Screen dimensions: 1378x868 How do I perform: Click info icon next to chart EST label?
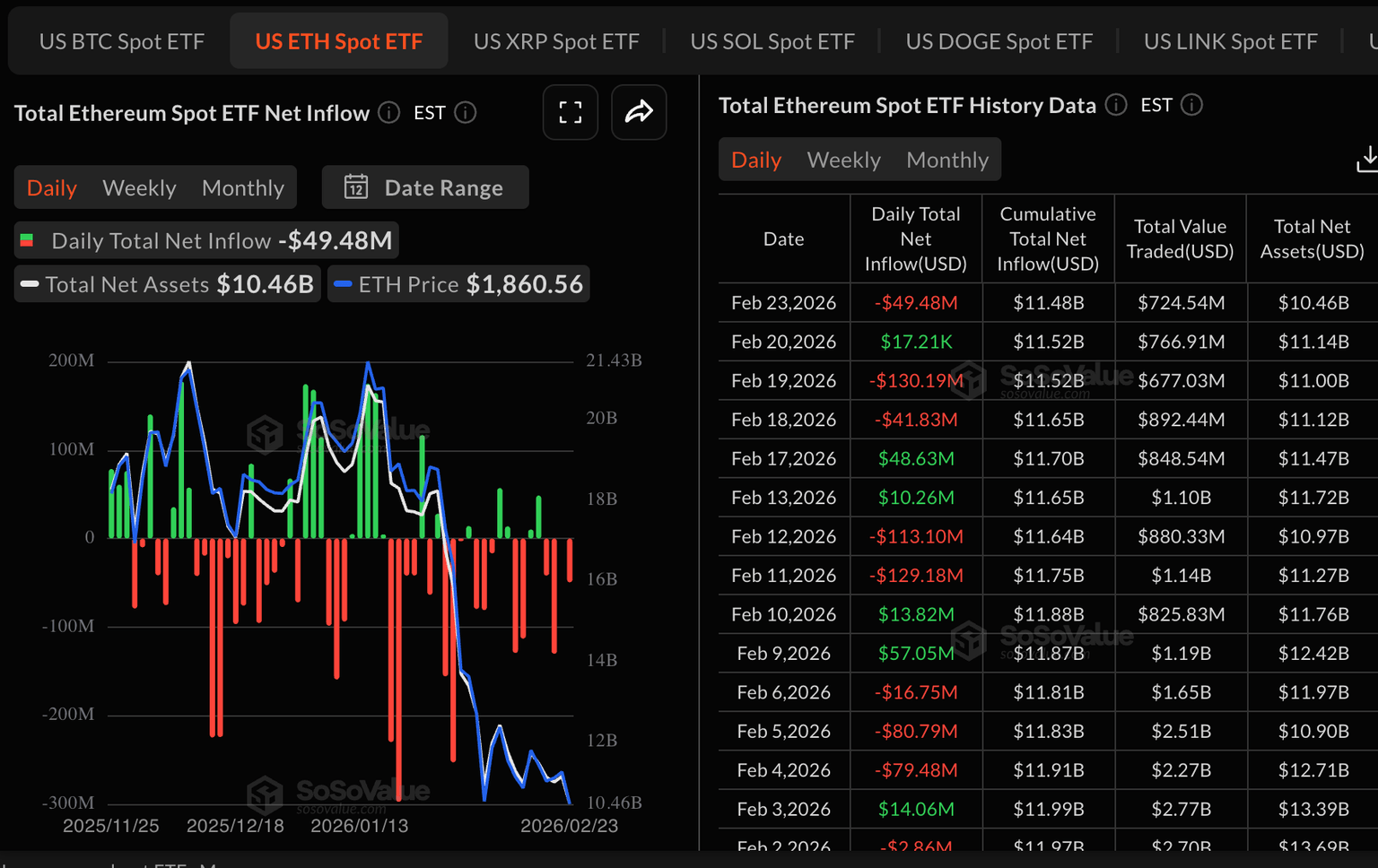[465, 112]
